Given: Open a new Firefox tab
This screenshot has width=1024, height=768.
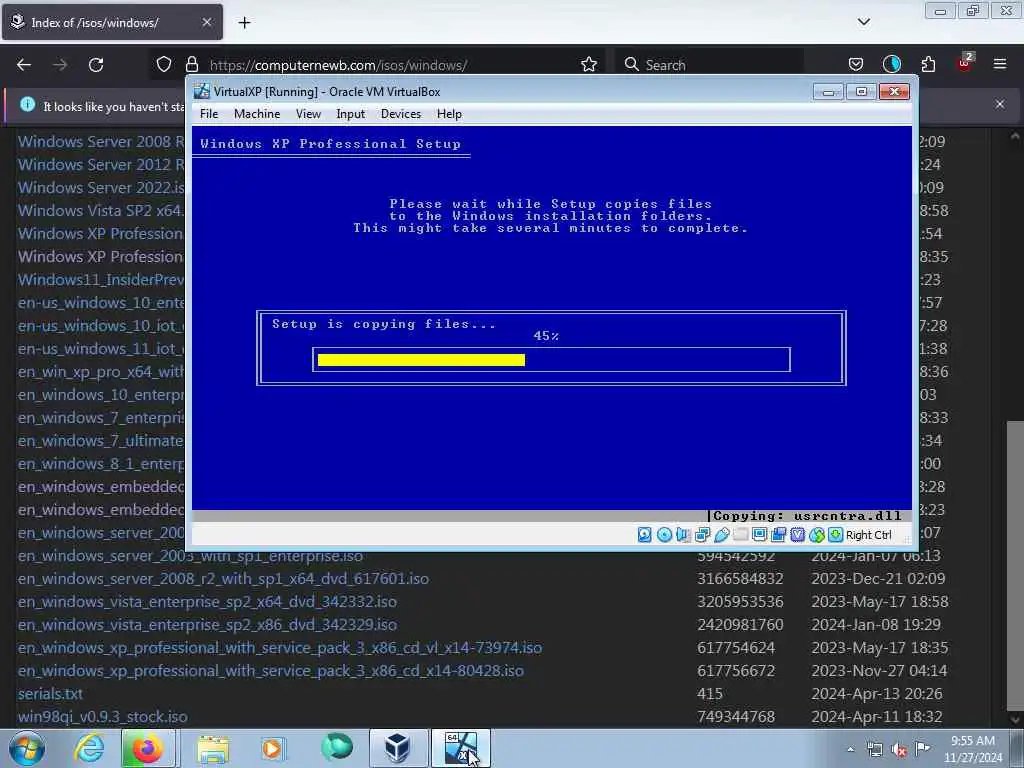Looking at the screenshot, I should (244, 23).
